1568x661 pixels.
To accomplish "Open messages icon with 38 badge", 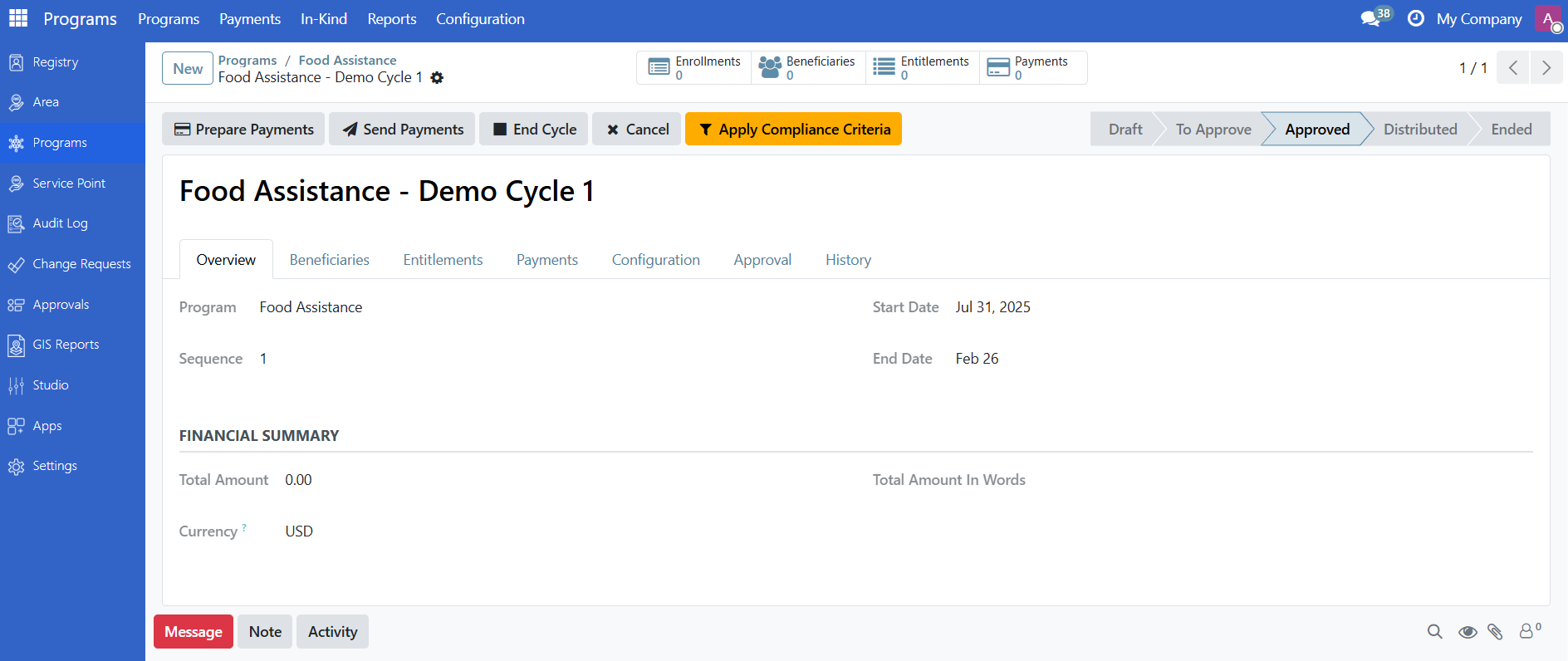I will click(x=1375, y=17).
